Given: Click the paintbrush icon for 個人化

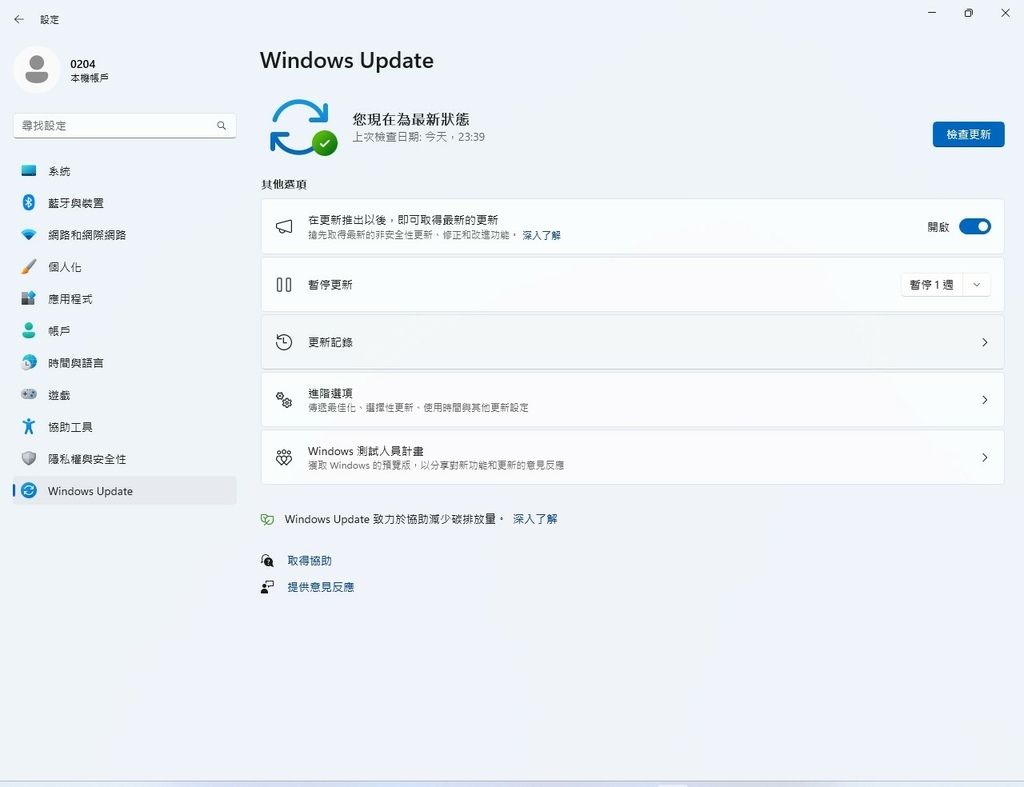Looking at the screenshot, I should click(x=29, y=266).
